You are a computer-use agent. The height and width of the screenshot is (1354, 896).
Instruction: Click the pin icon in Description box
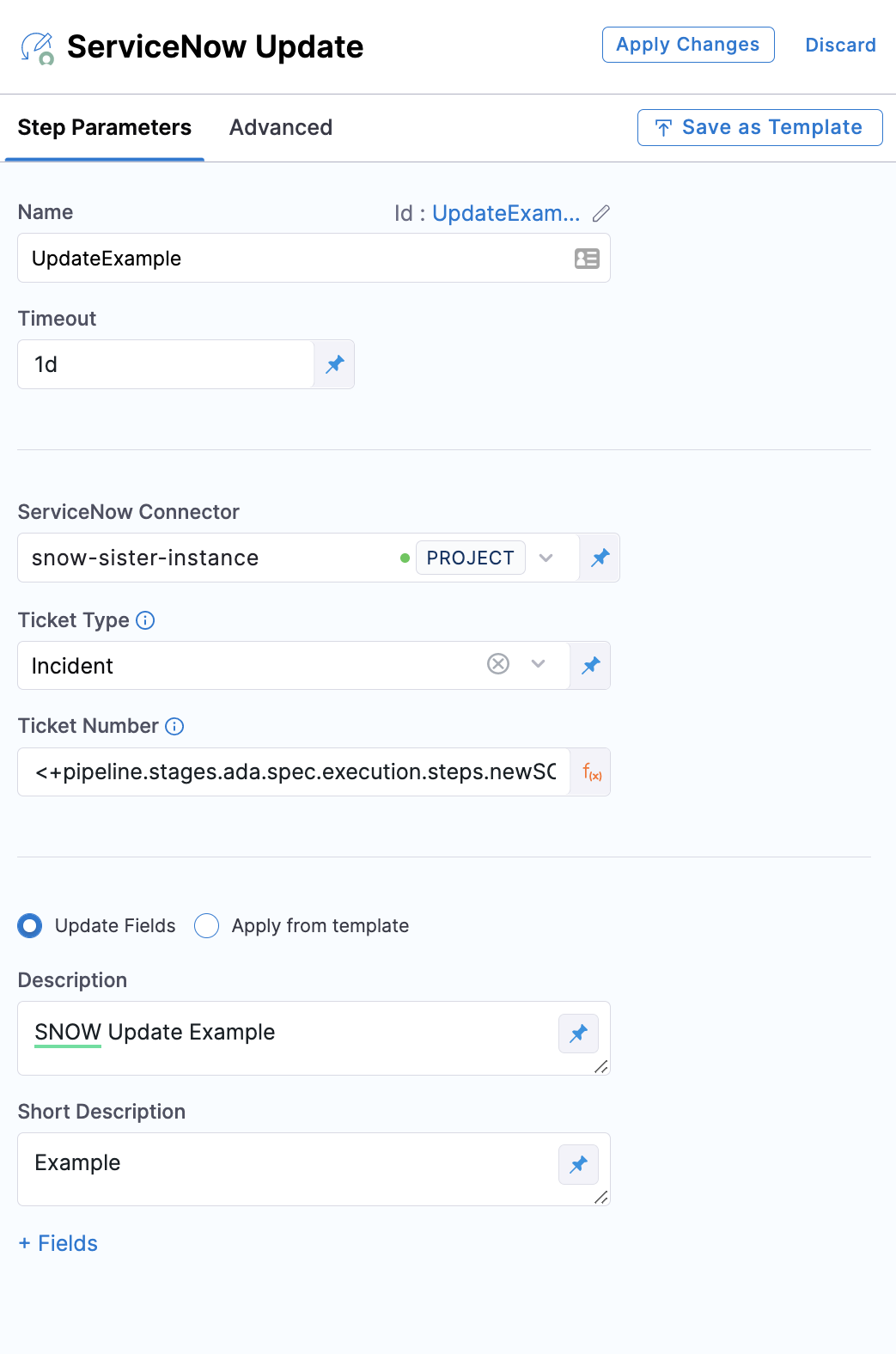pos(579,1033)
